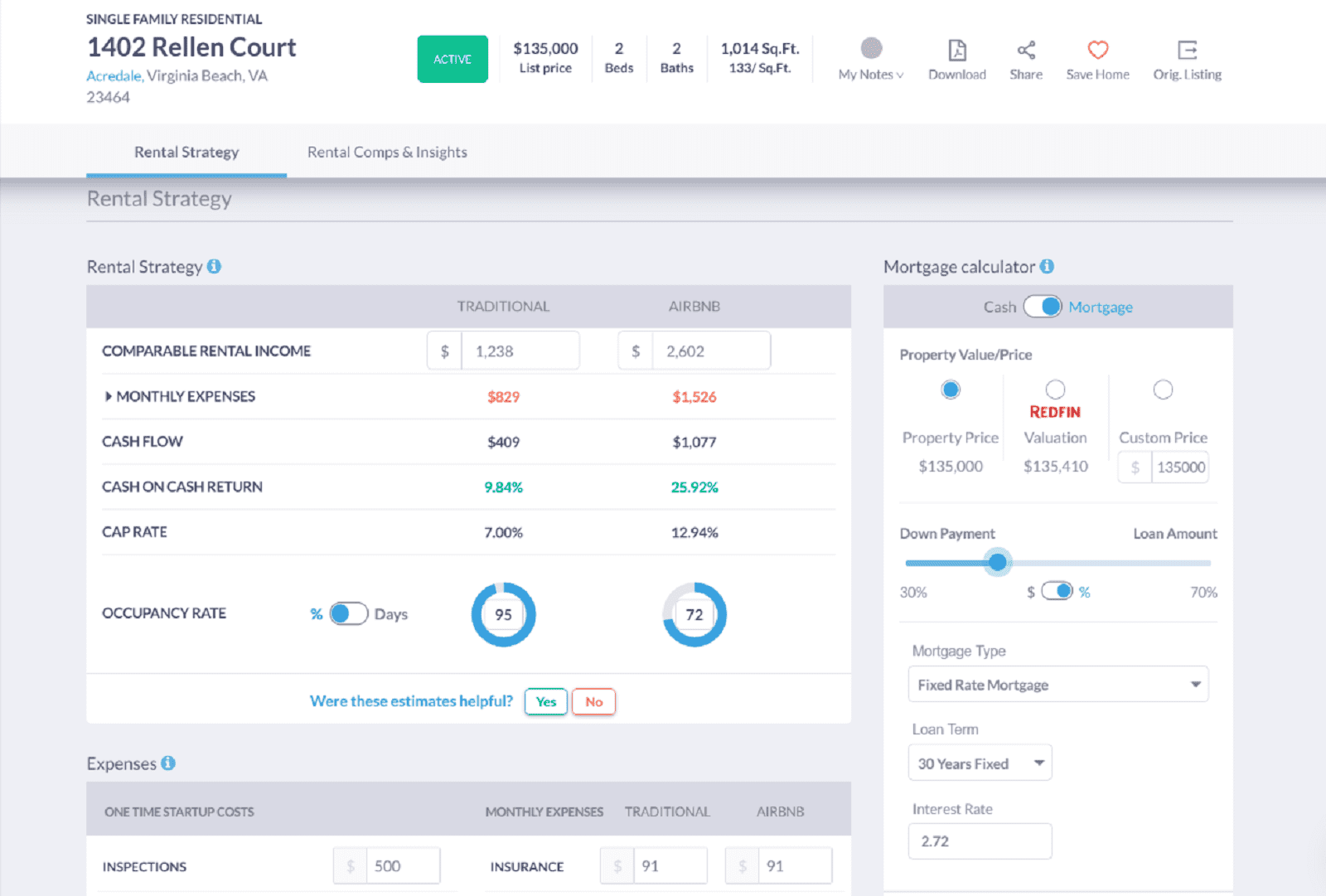Click the Interest Rate input field

tap(980, 840)
